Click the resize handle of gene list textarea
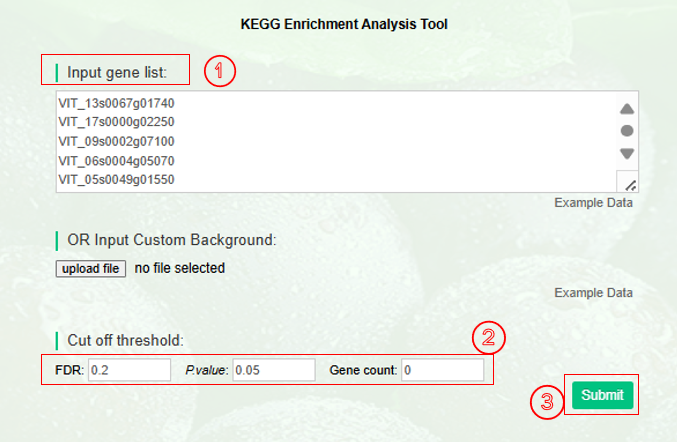The width and height of the screenshot is (677, 442). point(630,184)
